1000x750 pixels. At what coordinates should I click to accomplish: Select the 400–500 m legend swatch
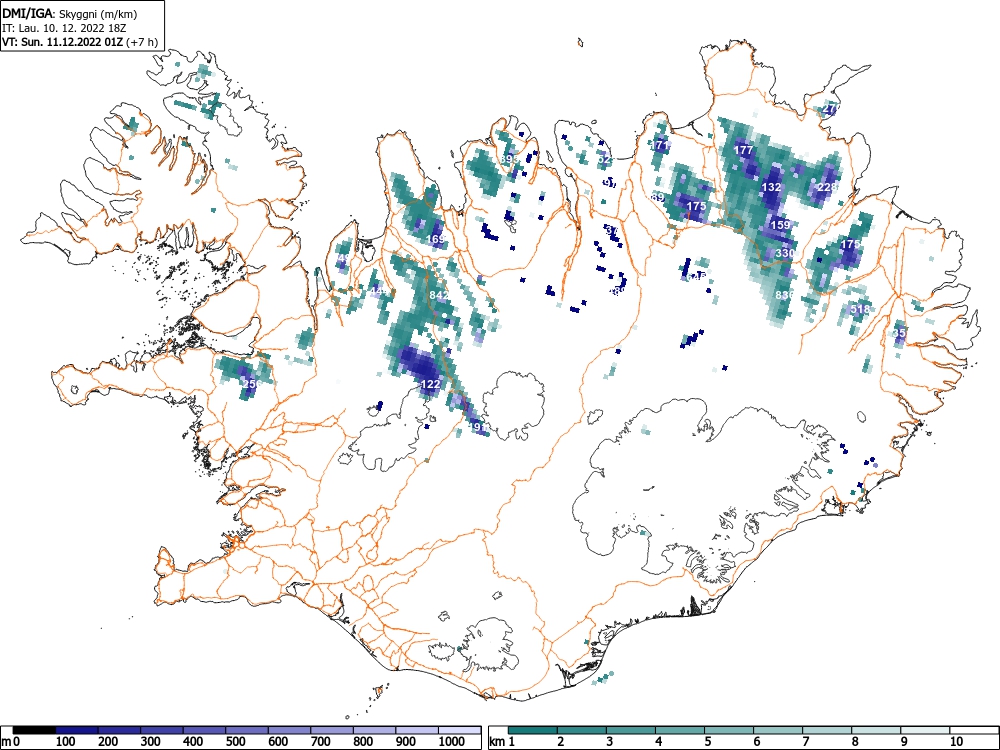205,730
